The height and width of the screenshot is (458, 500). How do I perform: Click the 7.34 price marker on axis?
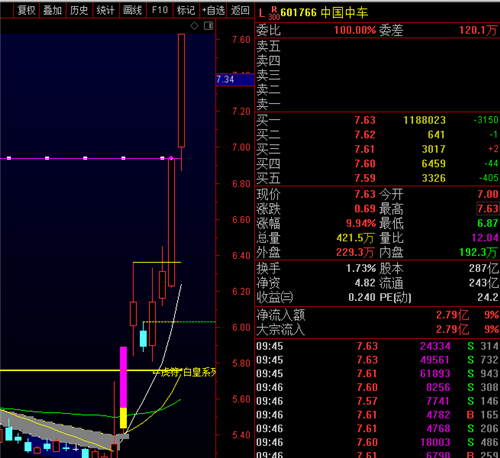tap(235, 80)
